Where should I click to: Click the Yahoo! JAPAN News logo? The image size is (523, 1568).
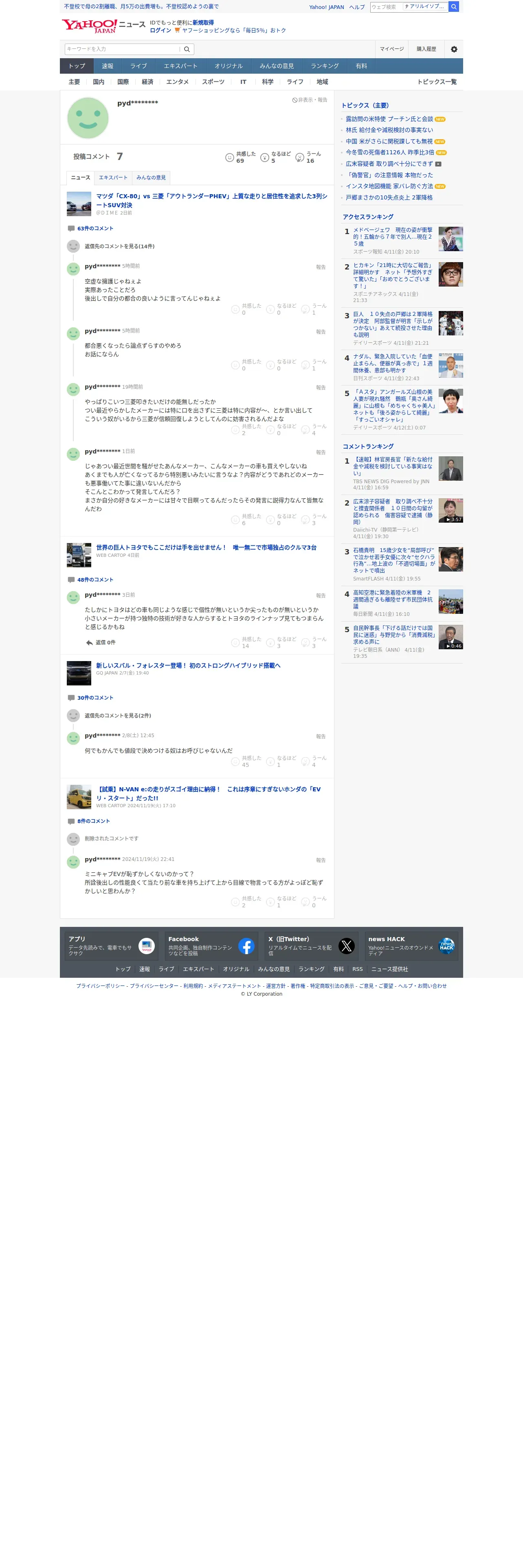pos(103,26)
